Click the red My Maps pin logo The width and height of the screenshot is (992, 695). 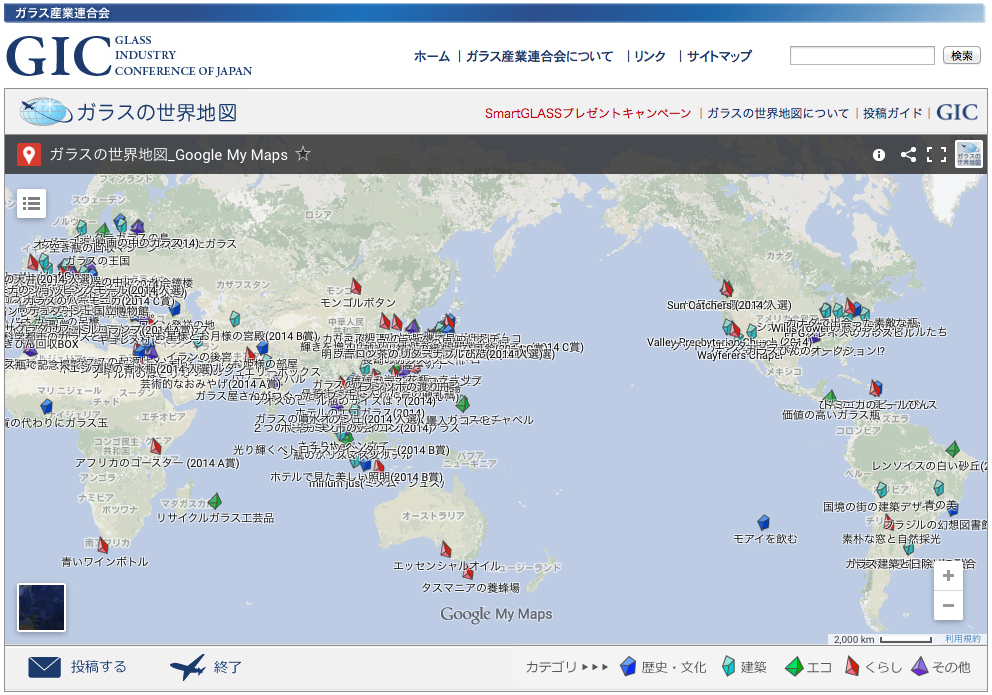point(28,154)
